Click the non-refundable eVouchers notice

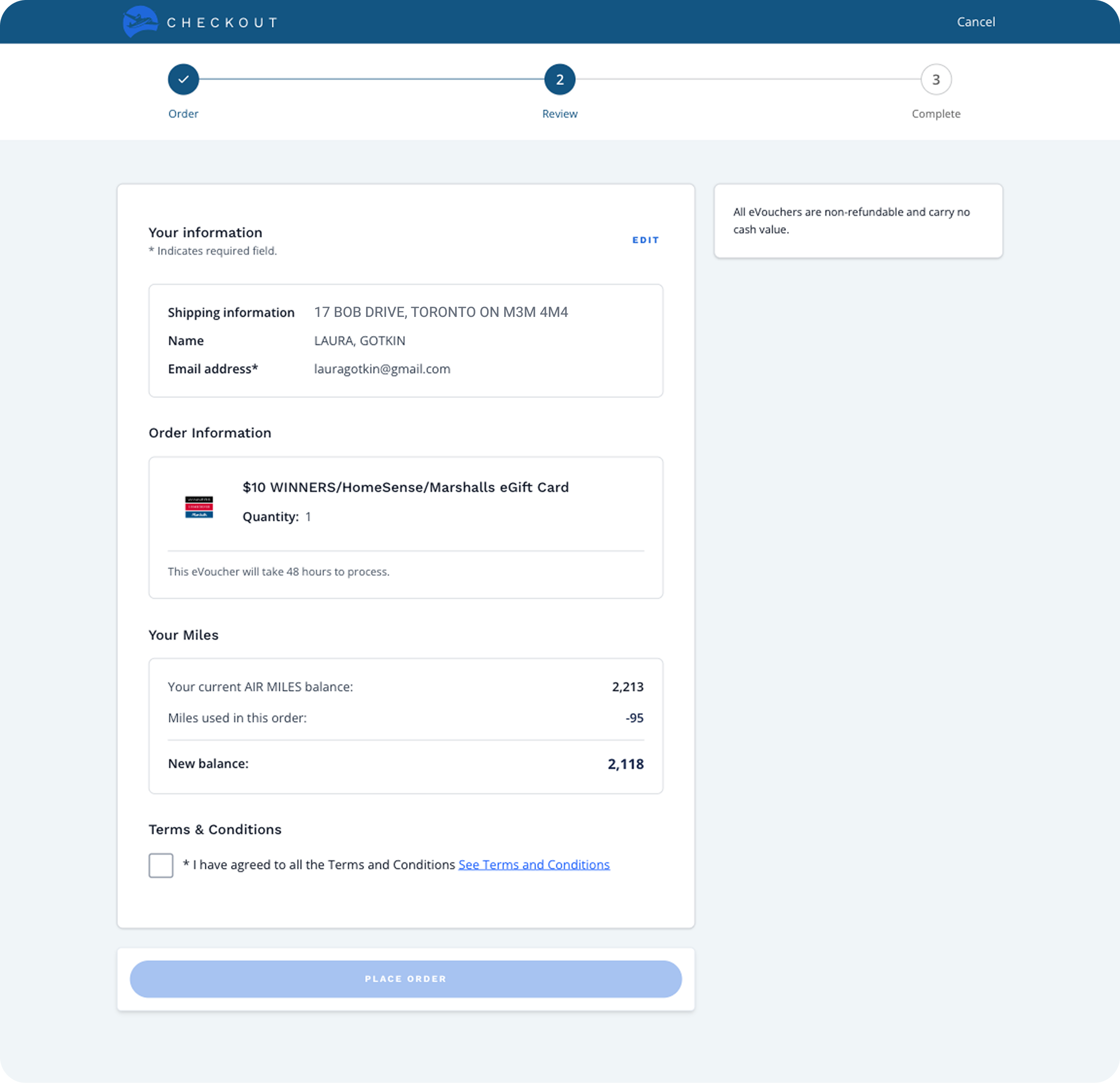pyautogui.click(x=851, y=221)
